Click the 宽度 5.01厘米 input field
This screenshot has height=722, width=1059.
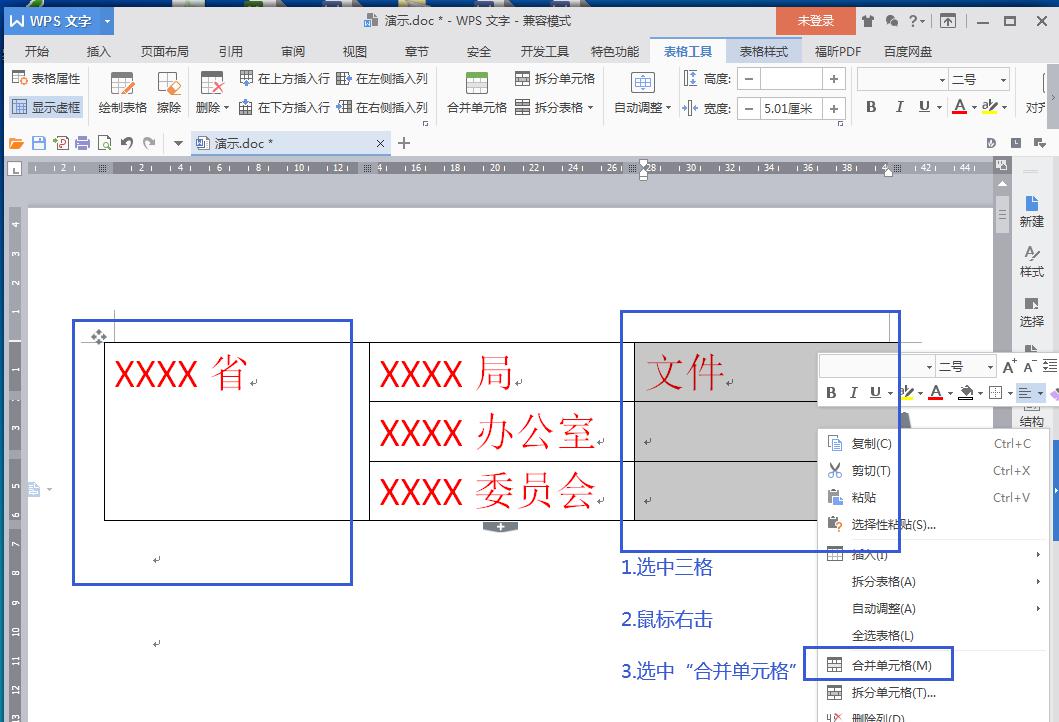coord(791,108)
